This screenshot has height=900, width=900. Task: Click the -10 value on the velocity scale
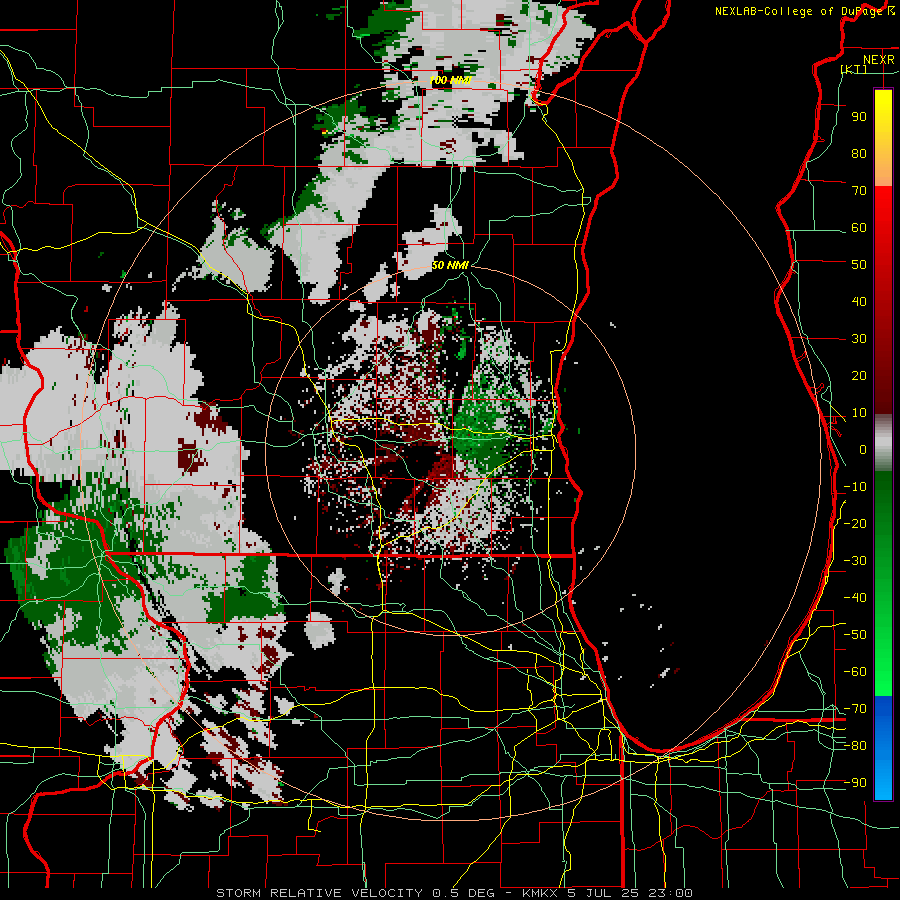click(855, 487)
